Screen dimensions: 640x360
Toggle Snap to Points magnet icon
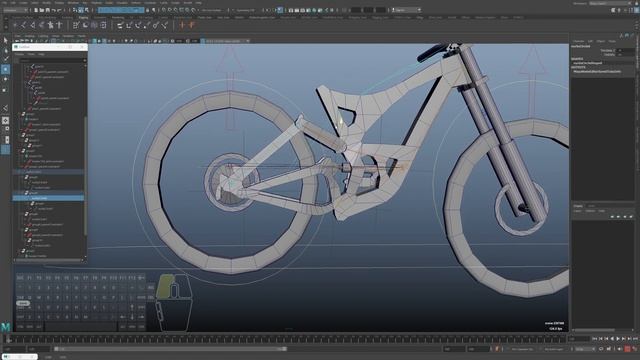(x=176, y=10)
